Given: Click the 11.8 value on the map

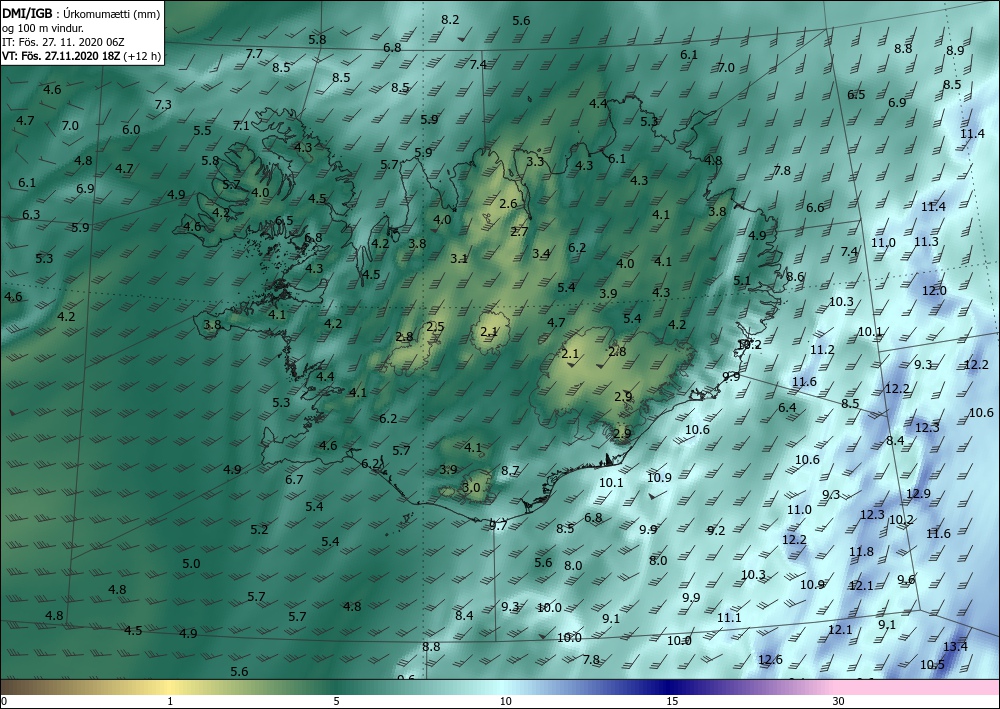Looking at the screenshot, I should [x=861, y=552].
